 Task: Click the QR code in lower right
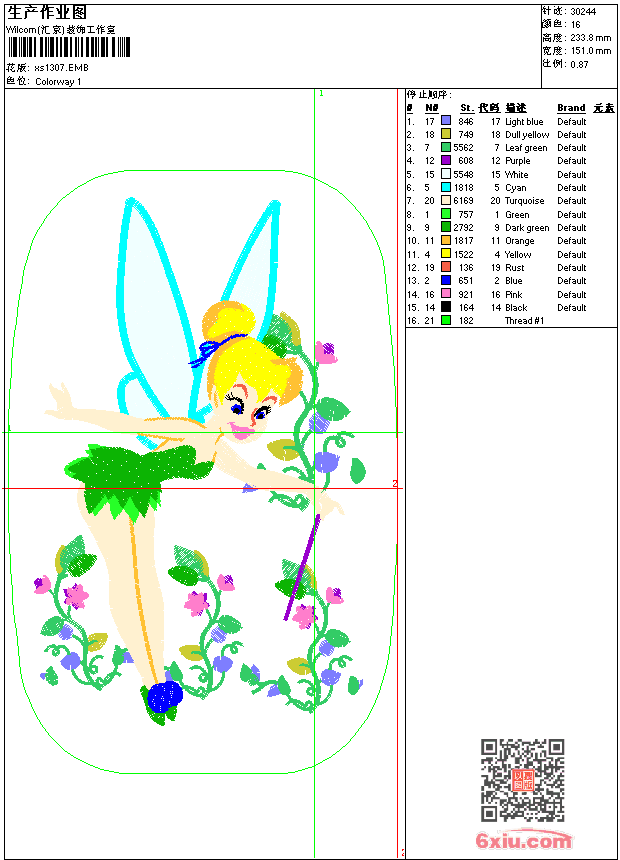pos(522,780)
